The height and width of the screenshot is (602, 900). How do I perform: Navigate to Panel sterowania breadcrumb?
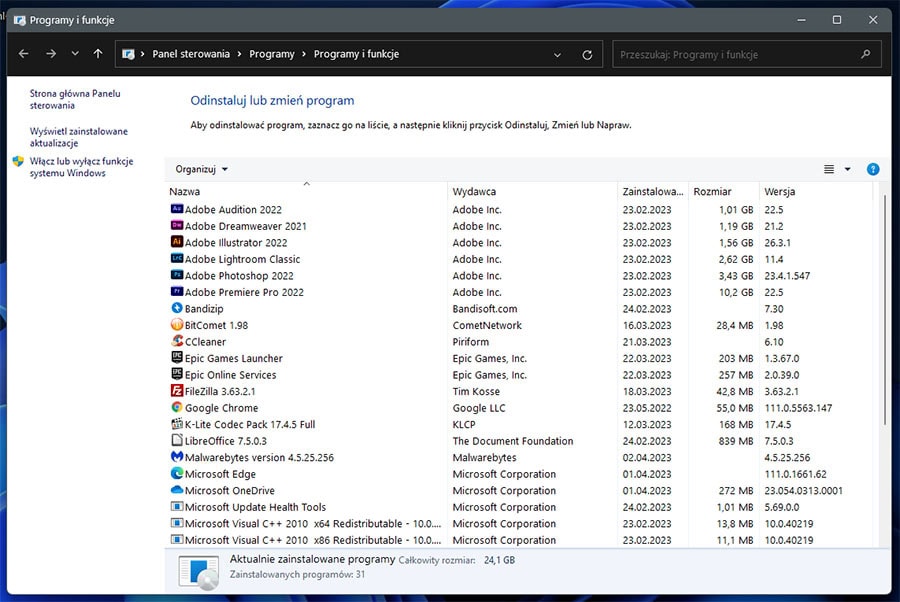click(x=191, y=54)
